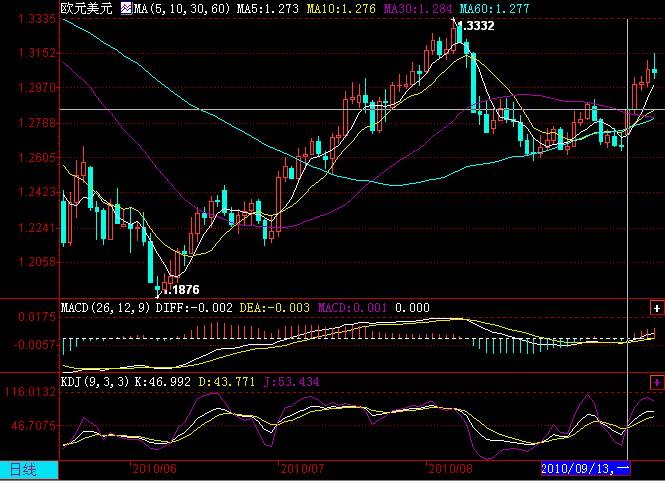Image resolution: width=665 pixels, height=481 pixels.
Task: Click the purple MA30:1.284 value
Action: coord(418,8)
